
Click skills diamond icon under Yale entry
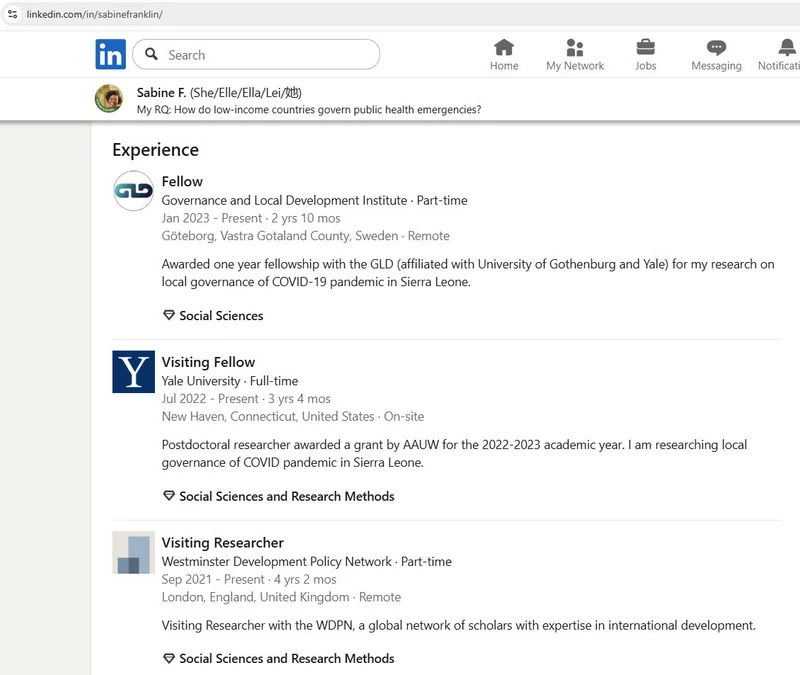(169, 496)
